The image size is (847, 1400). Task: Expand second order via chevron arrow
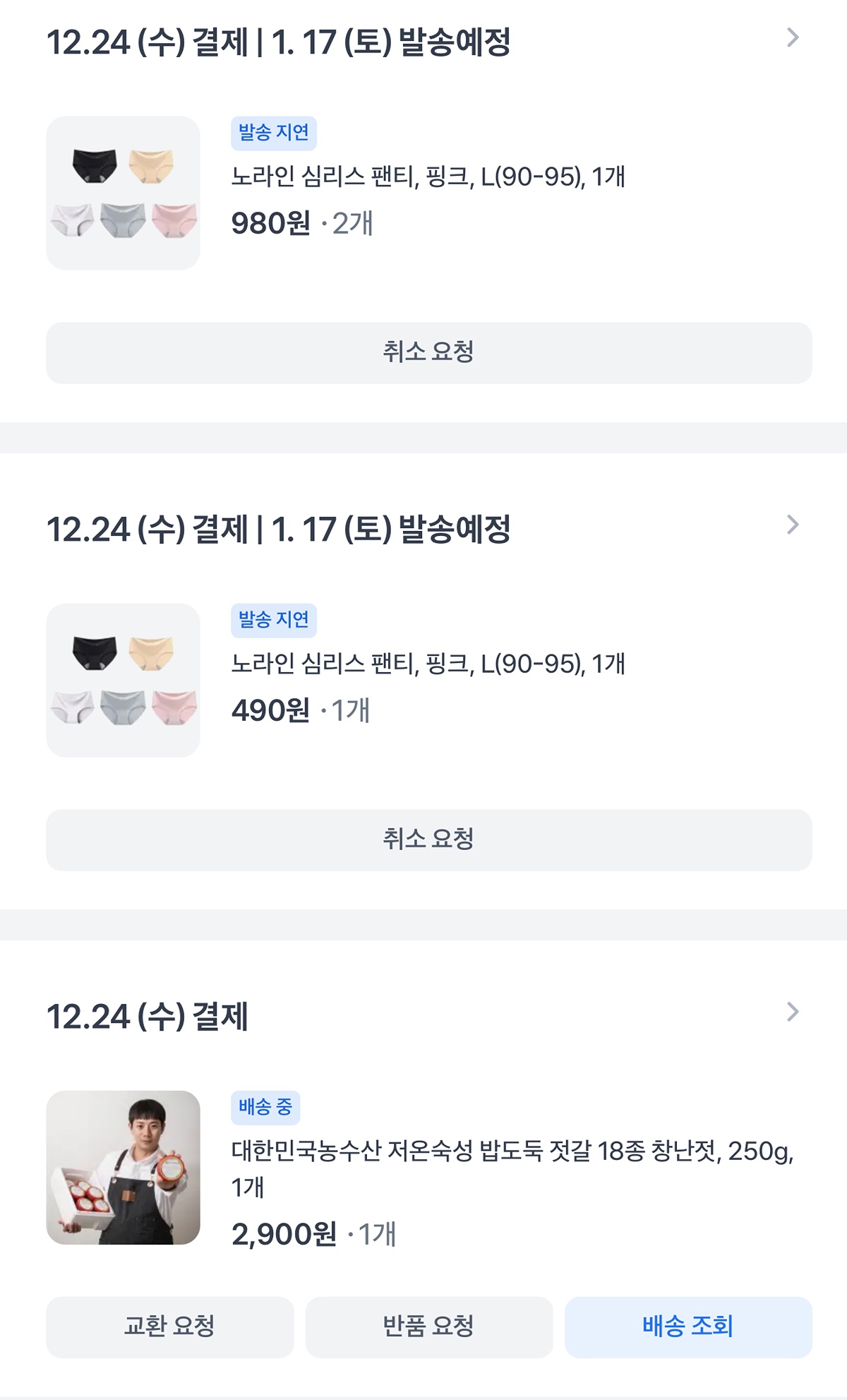[793, 525]
